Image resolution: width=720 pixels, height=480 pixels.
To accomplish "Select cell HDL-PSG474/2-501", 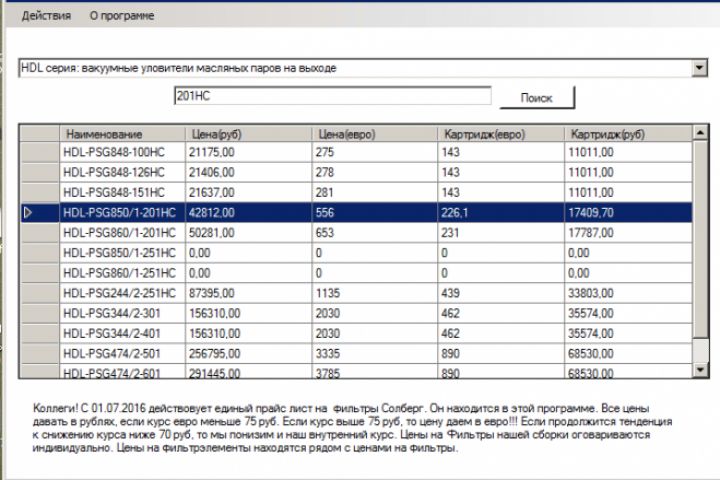I will [123, 354].
